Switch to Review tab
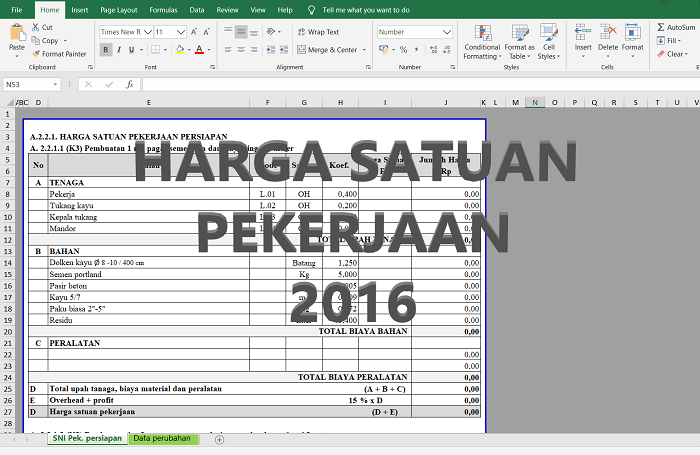 (x=227, y=10)
